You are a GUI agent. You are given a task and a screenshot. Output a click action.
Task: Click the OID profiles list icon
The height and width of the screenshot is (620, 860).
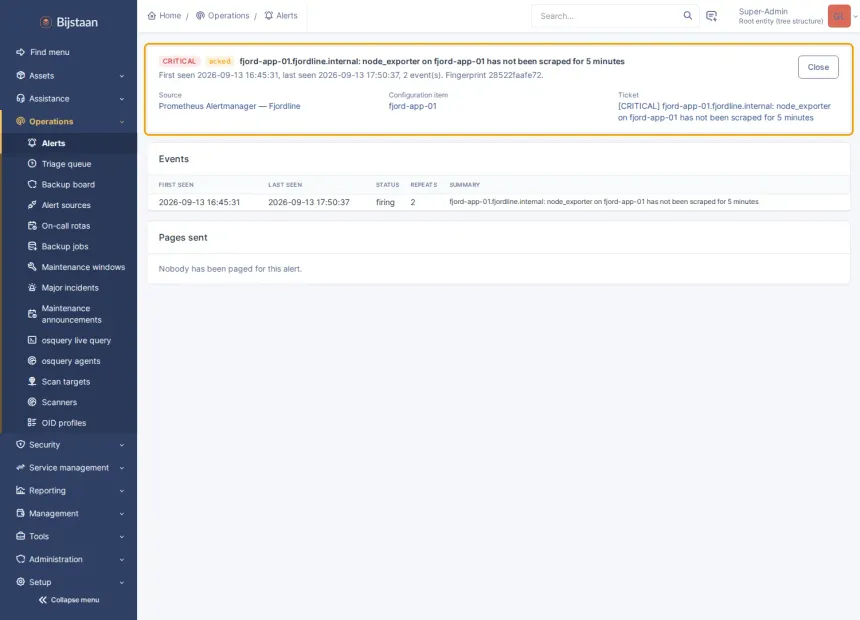pyautogui.click(x=32, y=422)
